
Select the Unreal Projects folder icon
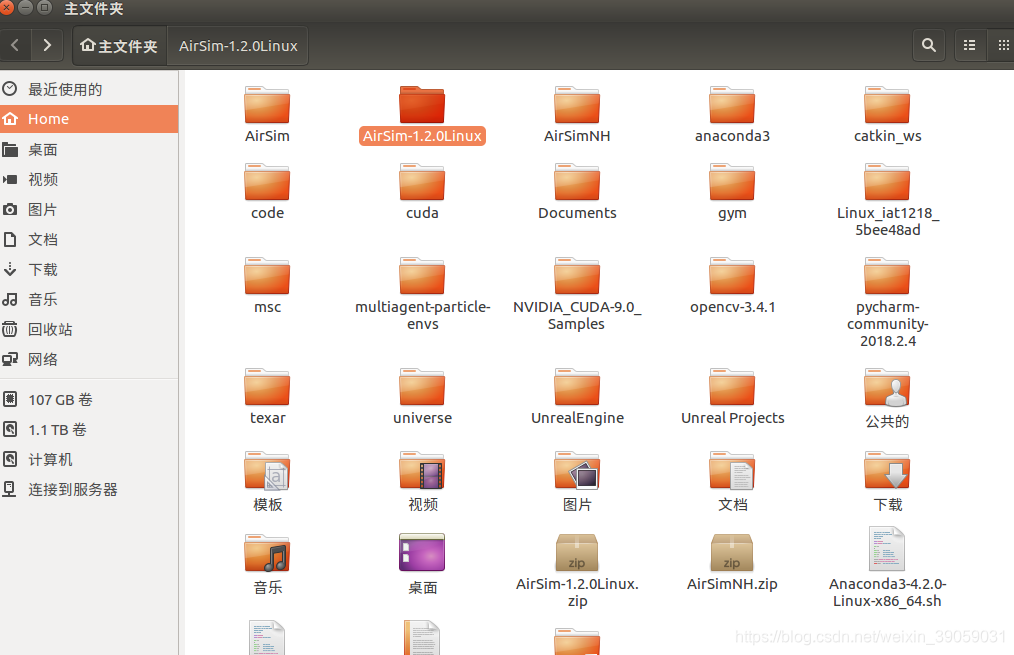point(732,387)
